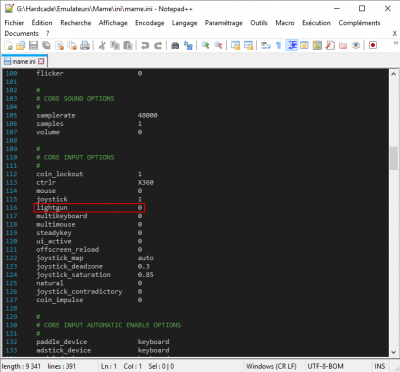This screenshot has height=372, width=400.
Task: Click the scrollbar up arrow
Action: [x=393, y=74]
